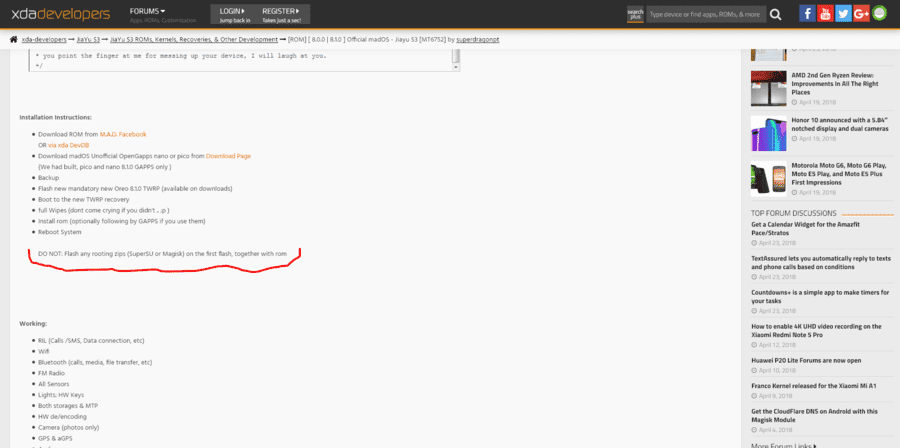The image size is (900, 448).
Task: Open the XDA Facebook page icon
Action: coord(807,14)
